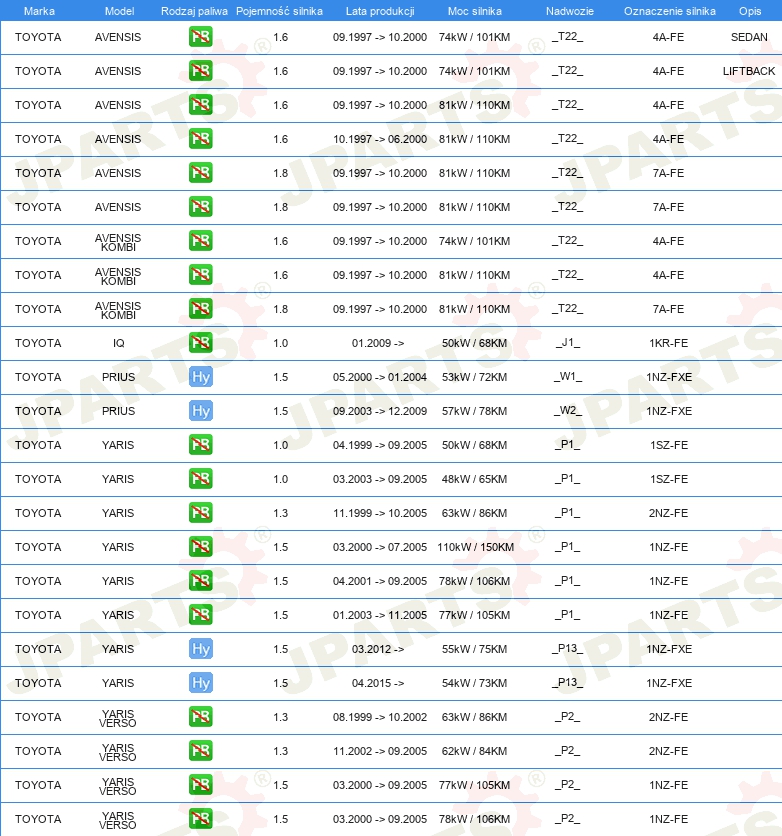
Task: Click the _W1_ body code cell
Action: tap(568, 377)
